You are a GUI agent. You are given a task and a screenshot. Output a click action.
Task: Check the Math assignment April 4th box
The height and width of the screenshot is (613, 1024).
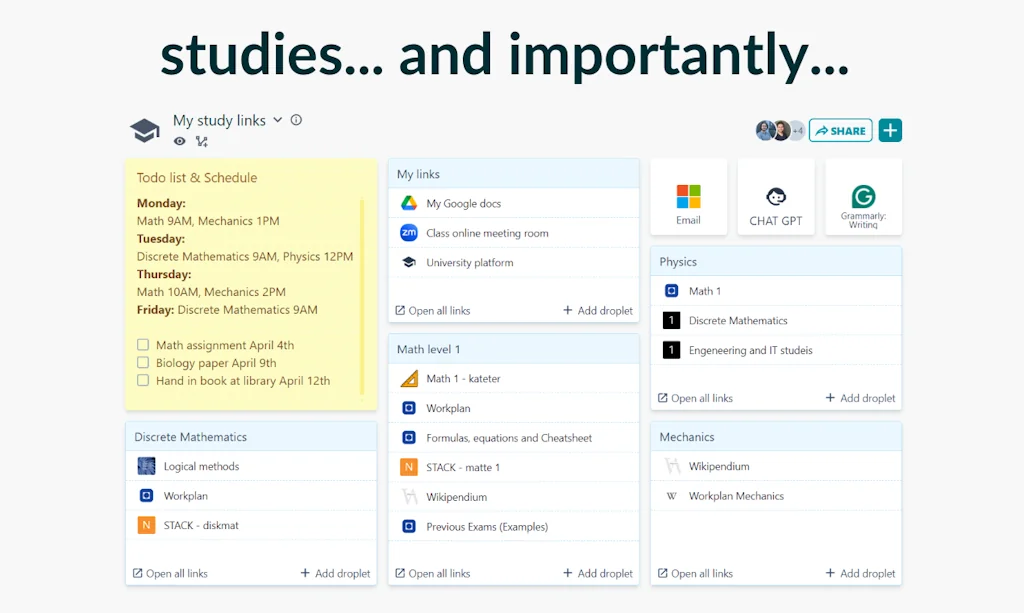(143, 344)
